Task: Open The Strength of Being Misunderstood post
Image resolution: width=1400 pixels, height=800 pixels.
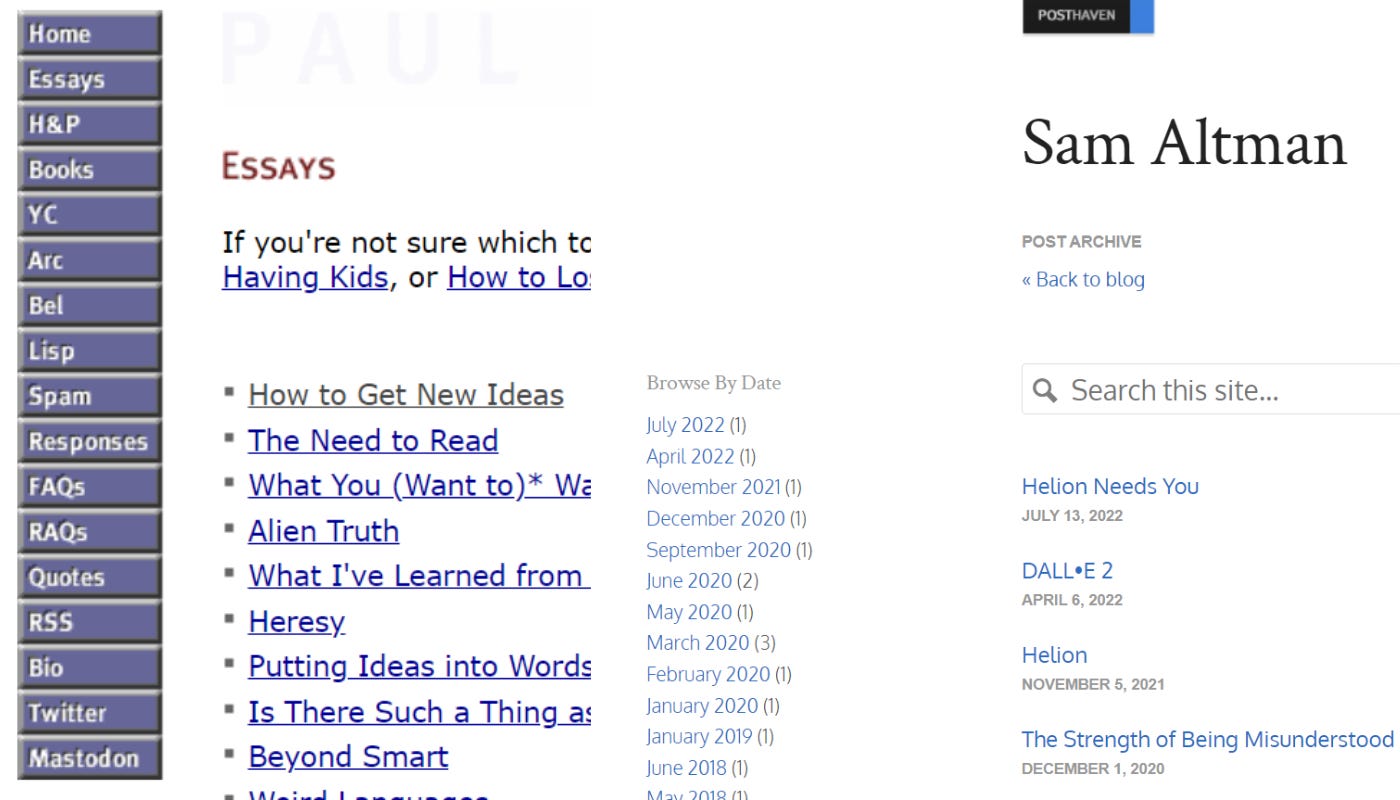Action: point(1207,740)
